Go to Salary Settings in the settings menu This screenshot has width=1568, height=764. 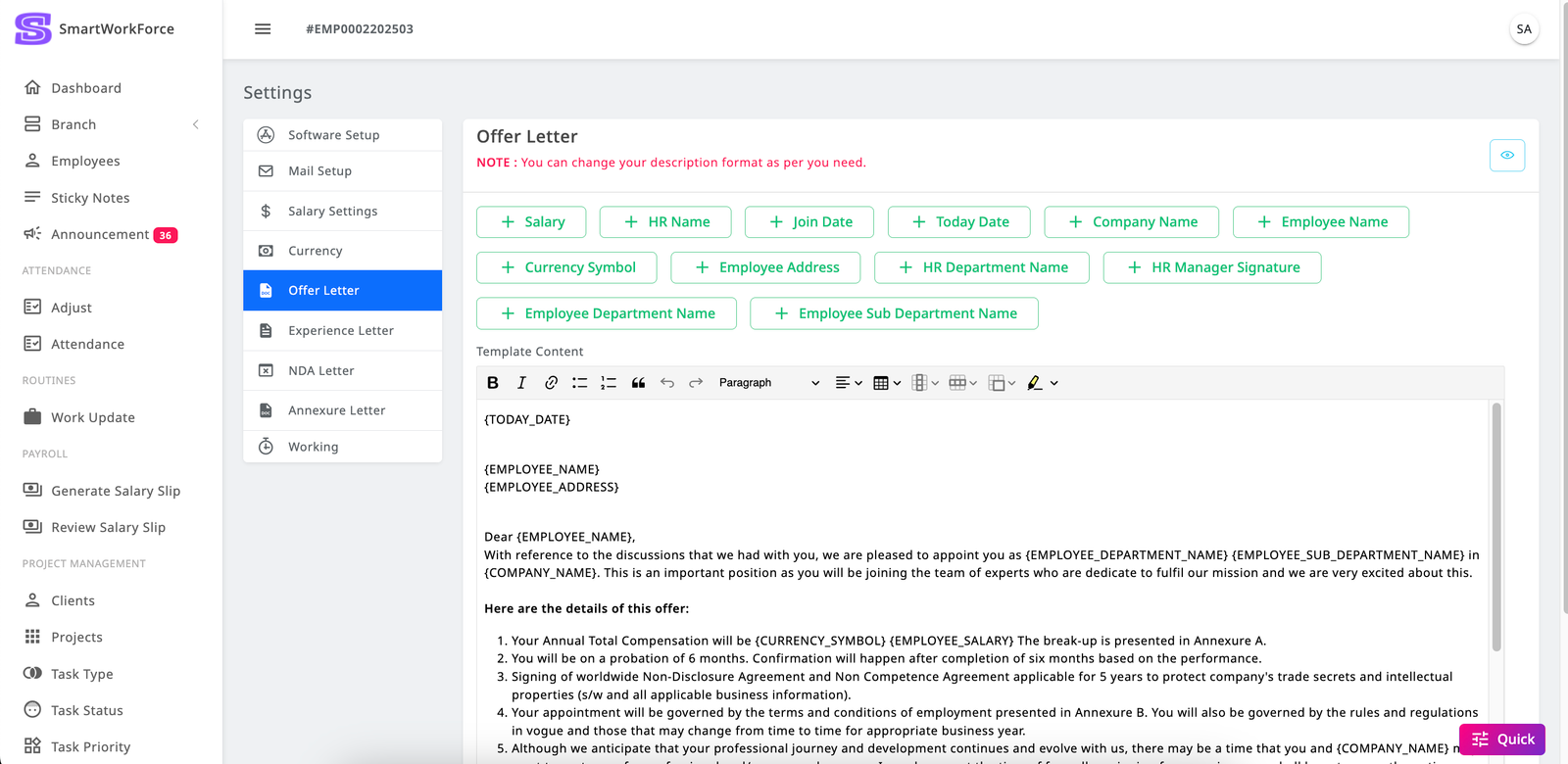(x=332, y=212)
